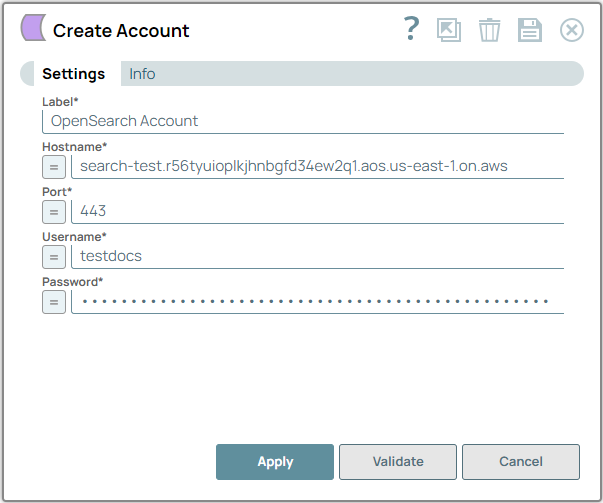This screenshot has width=603, height=503.
Task: Toggle expression mode for Hostname field
Action: pos(54,167)
